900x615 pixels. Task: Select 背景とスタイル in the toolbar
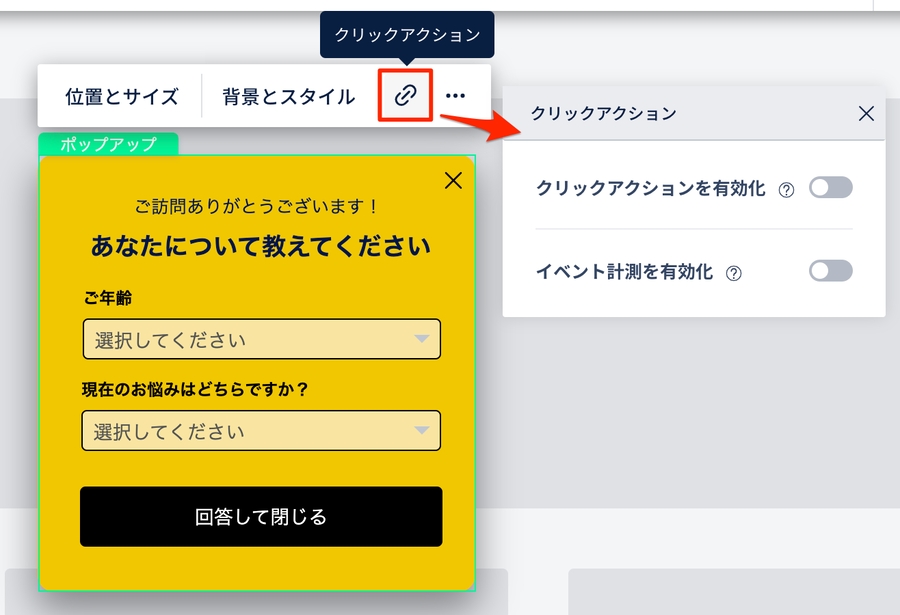(288, 96)
